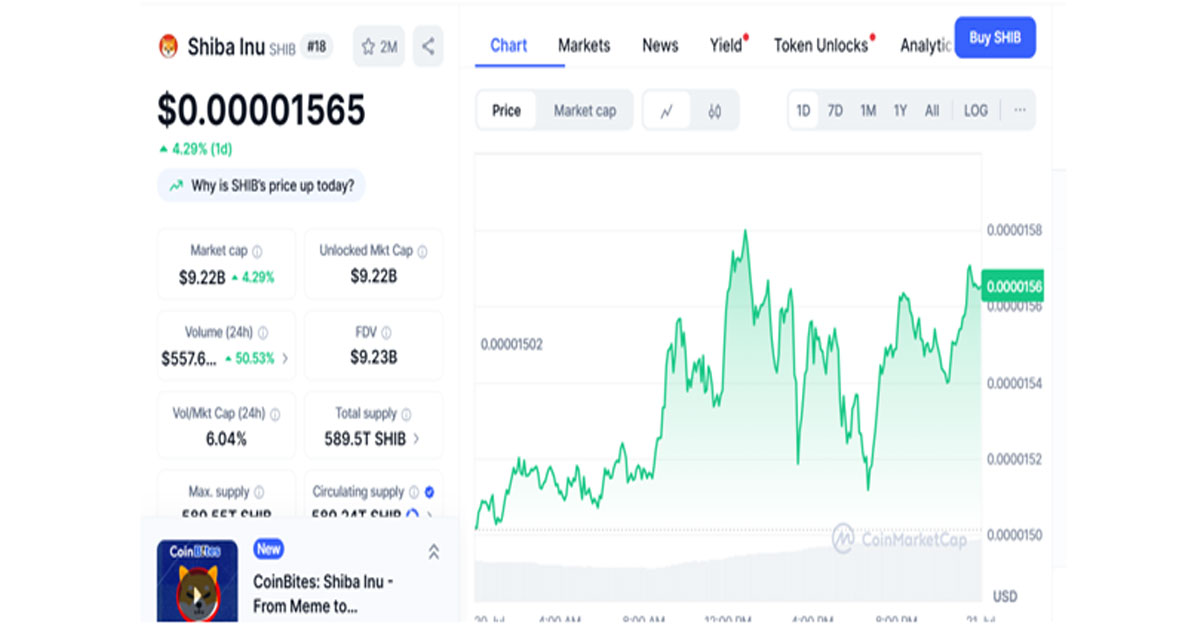Select the line chart icon
1200x630 pixels.
pyautogui.click(x=667, y=111)
